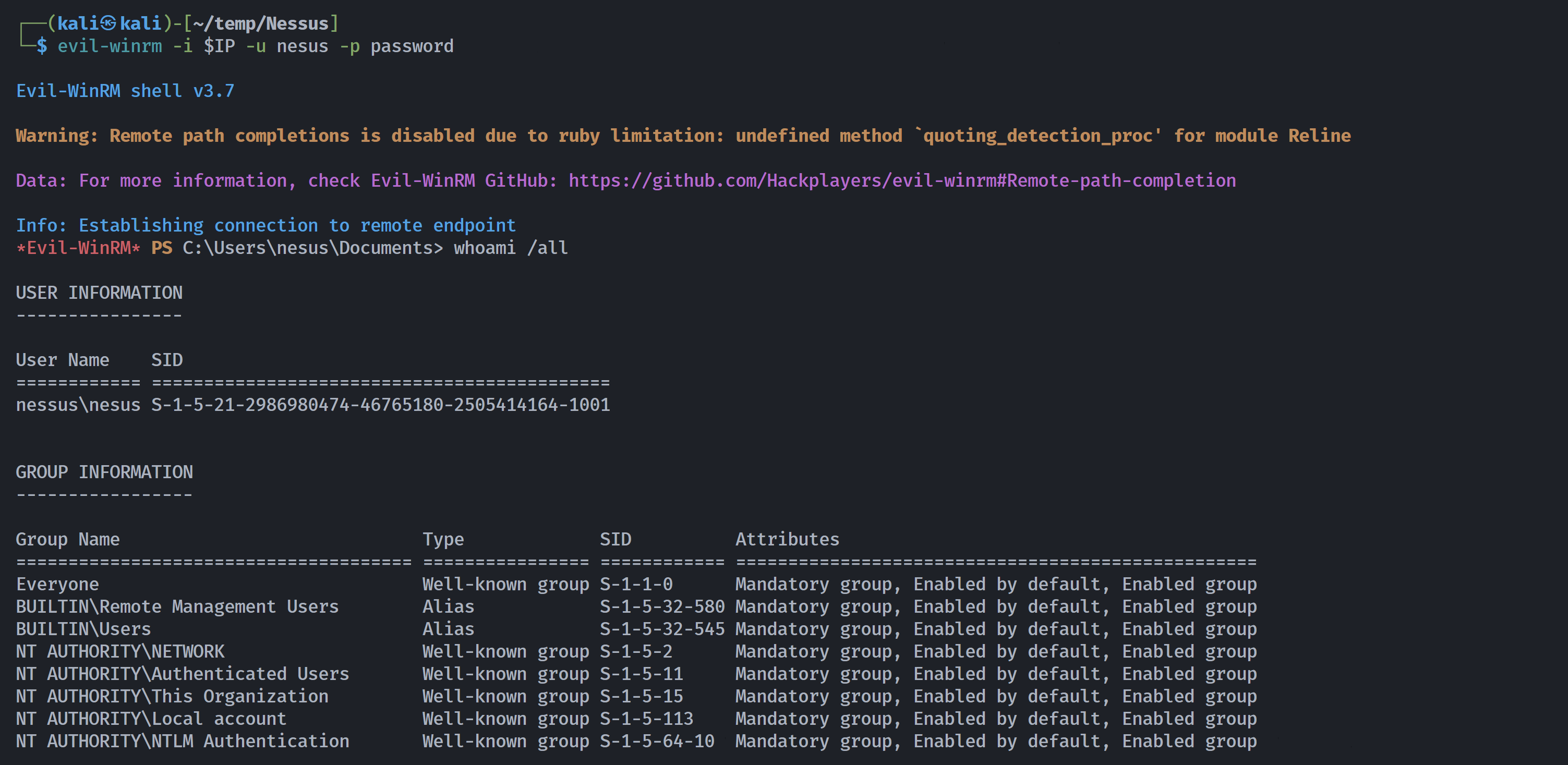Click the SID value 'S-1-5-15'
Image resolution: width=1568 pixels, height=765 pixels.
point(642,697)
